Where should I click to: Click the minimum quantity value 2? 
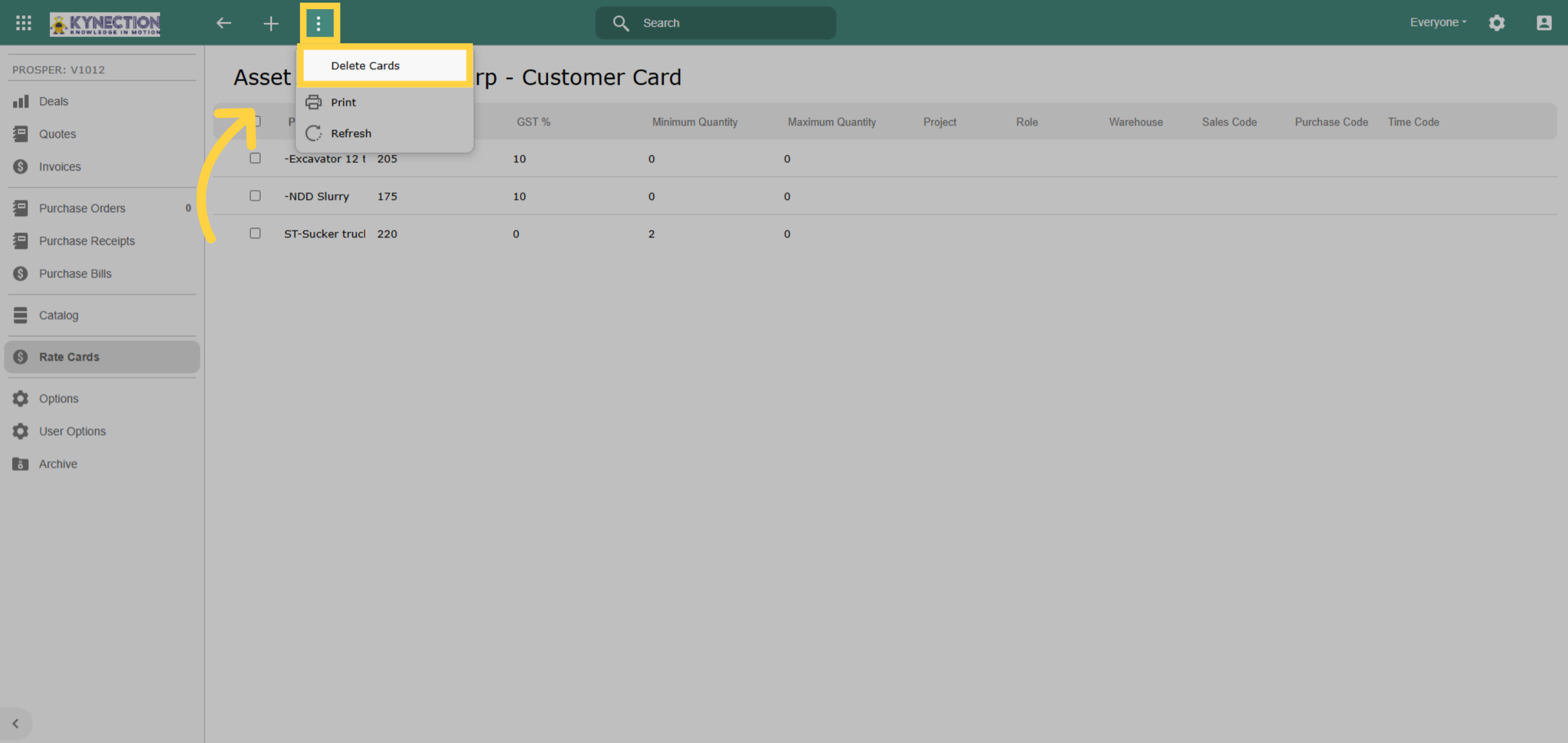tap(651, 234)
